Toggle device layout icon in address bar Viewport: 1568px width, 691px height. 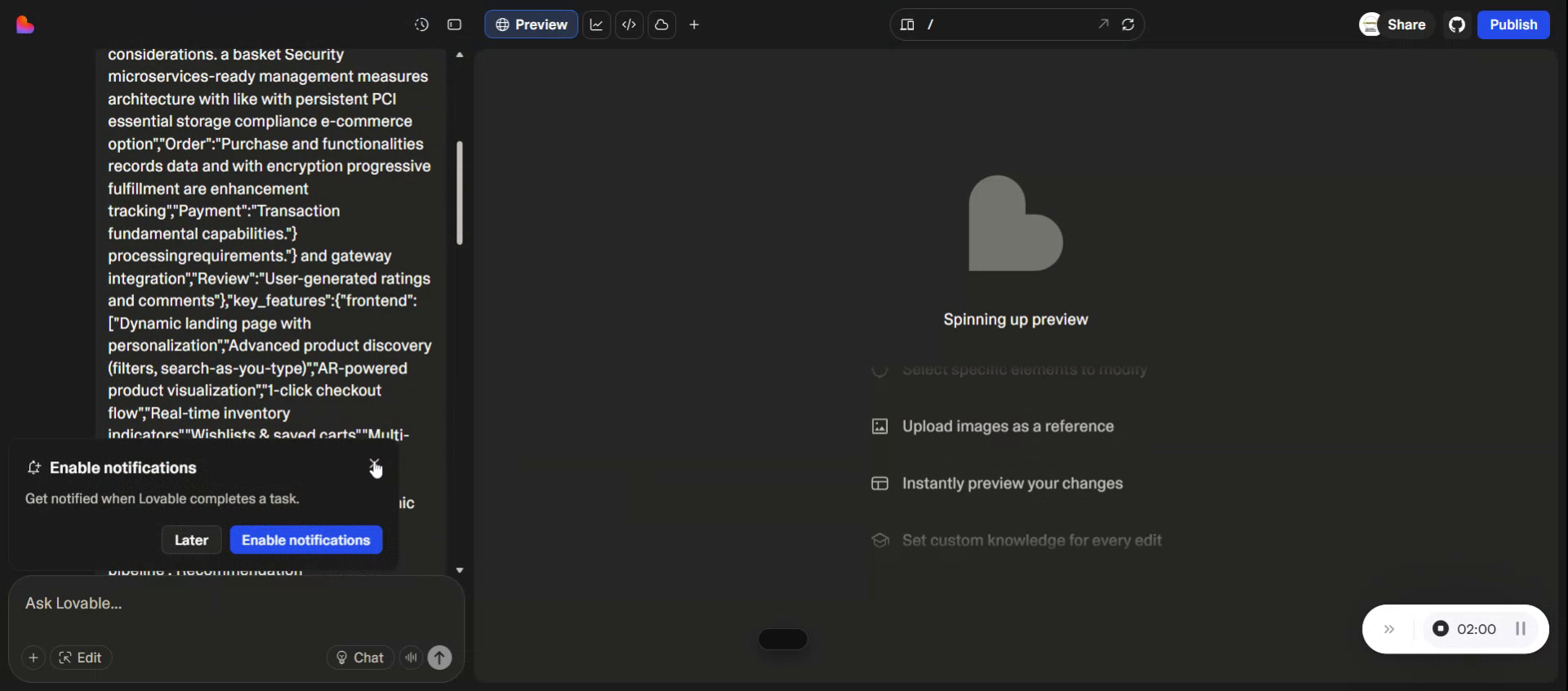pos(907,25)
